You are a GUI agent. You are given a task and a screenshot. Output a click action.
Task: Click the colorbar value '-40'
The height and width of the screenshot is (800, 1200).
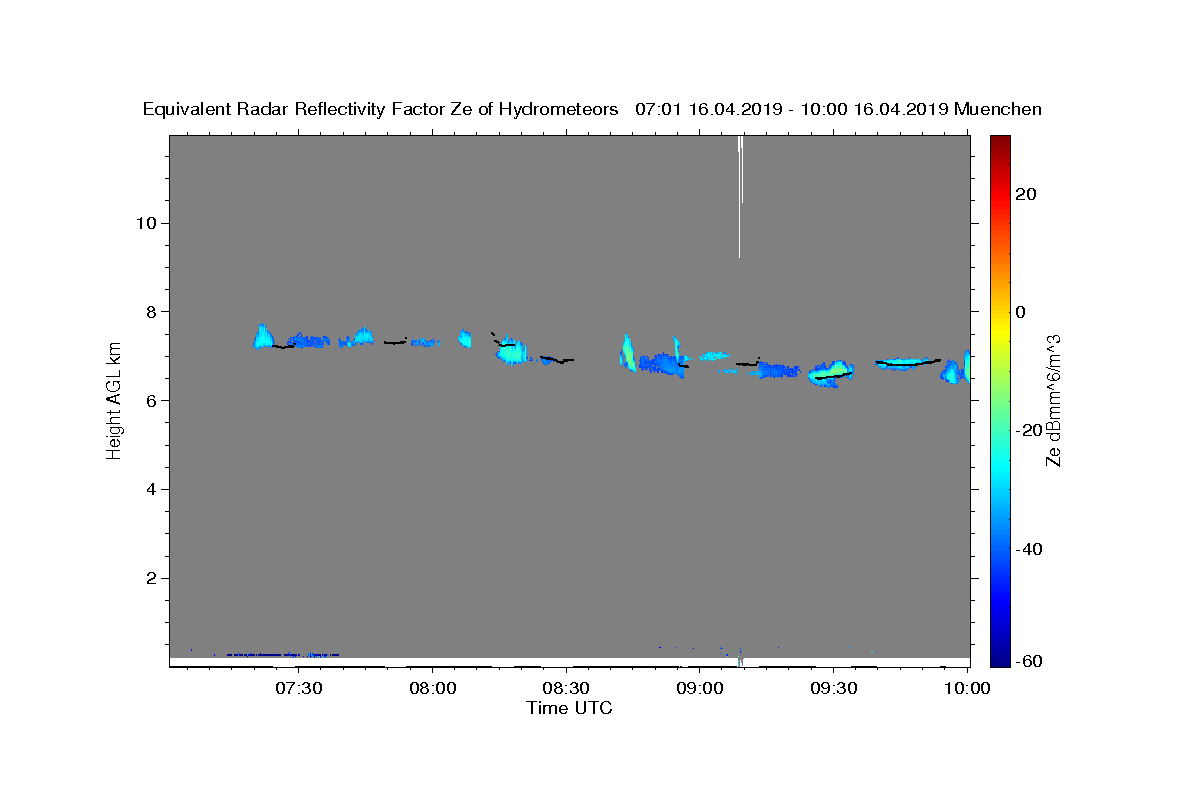pyautogui.click(x=1030, y=549)
